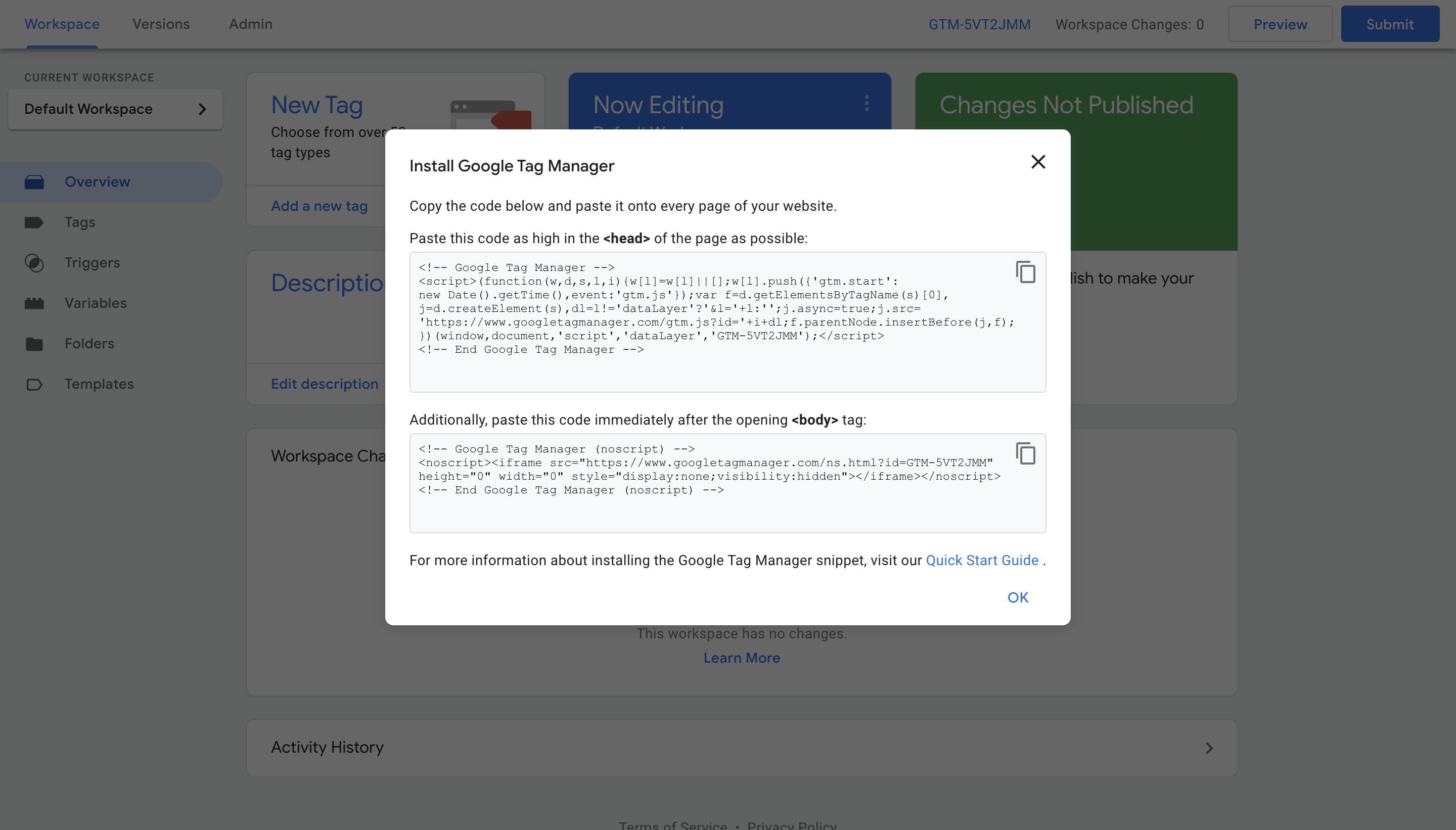Click Add a new tag link

319,206
